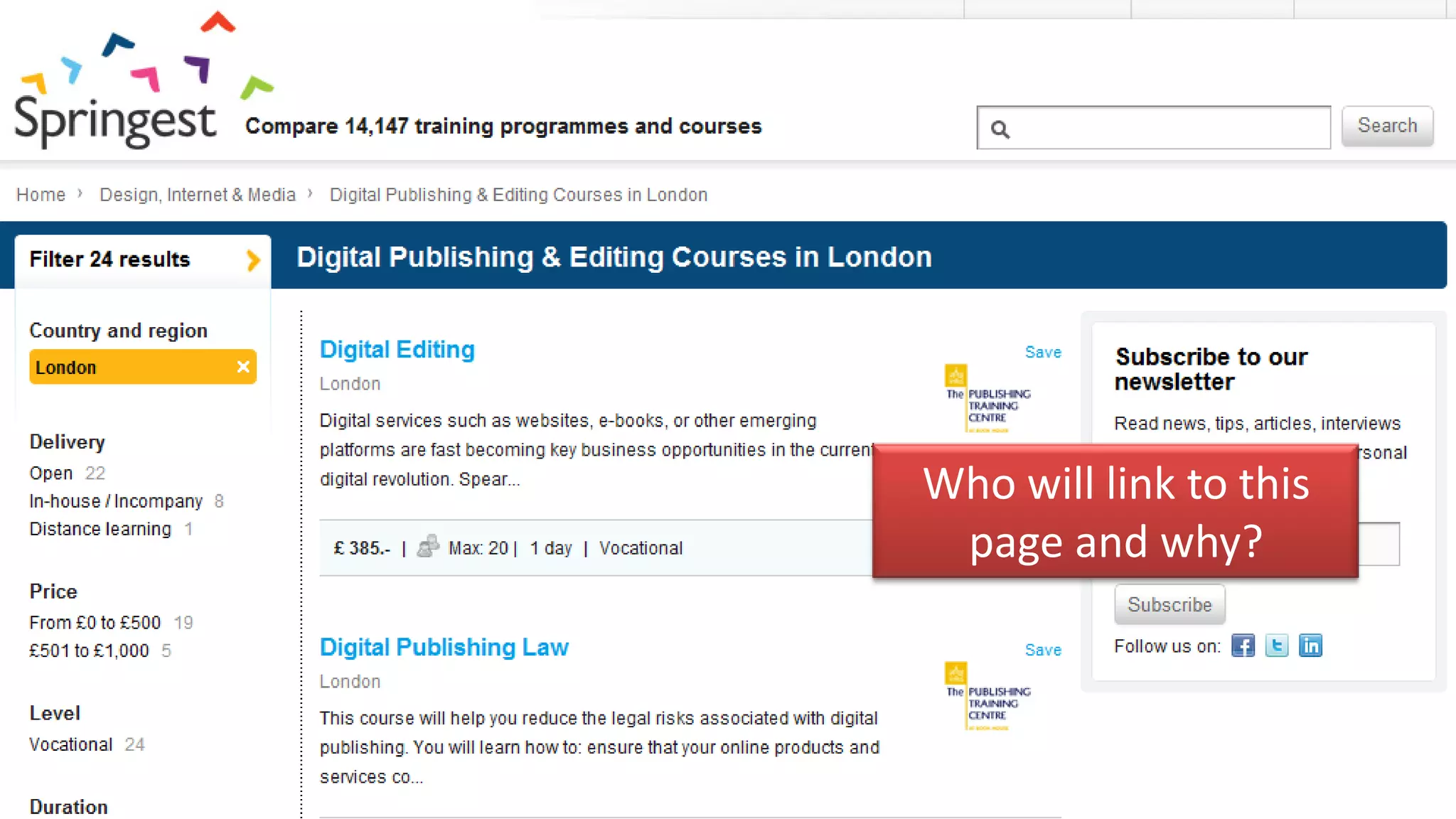Click the Subscribe to our newsletter heading
This screenshot has height=819, width=1456.
pos(1211,369)
